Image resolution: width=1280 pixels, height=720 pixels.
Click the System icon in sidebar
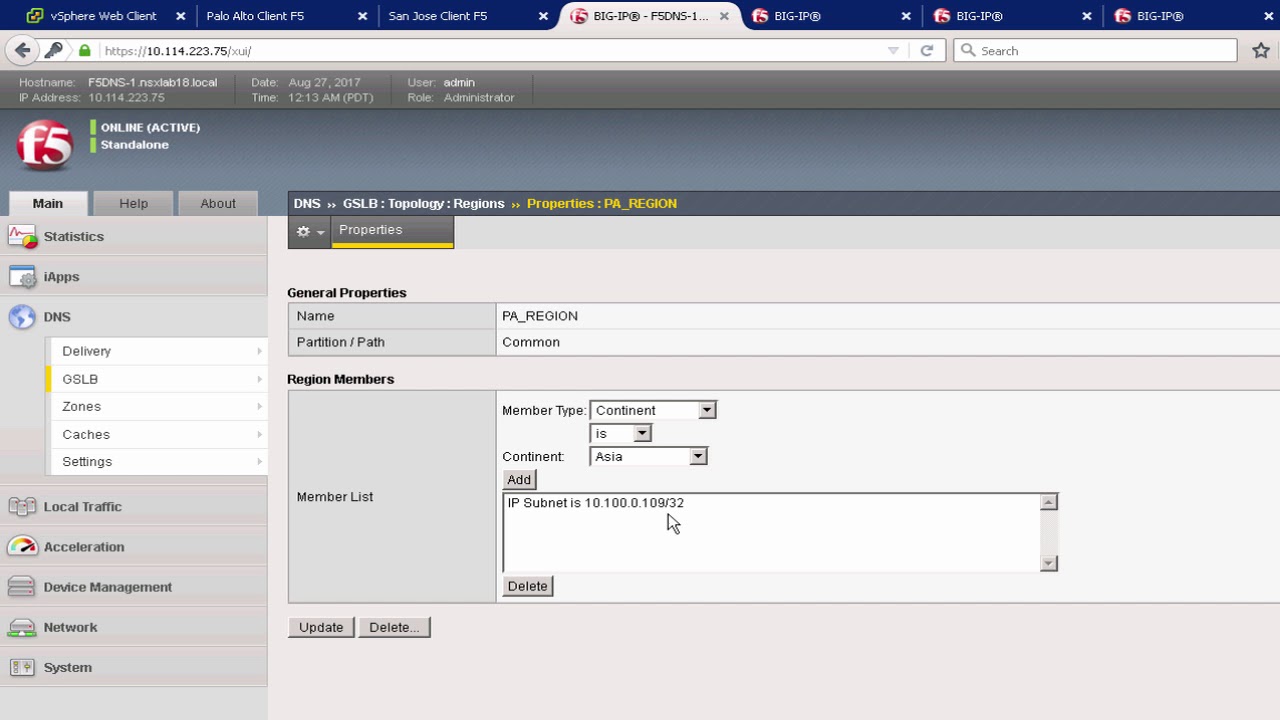22,667
